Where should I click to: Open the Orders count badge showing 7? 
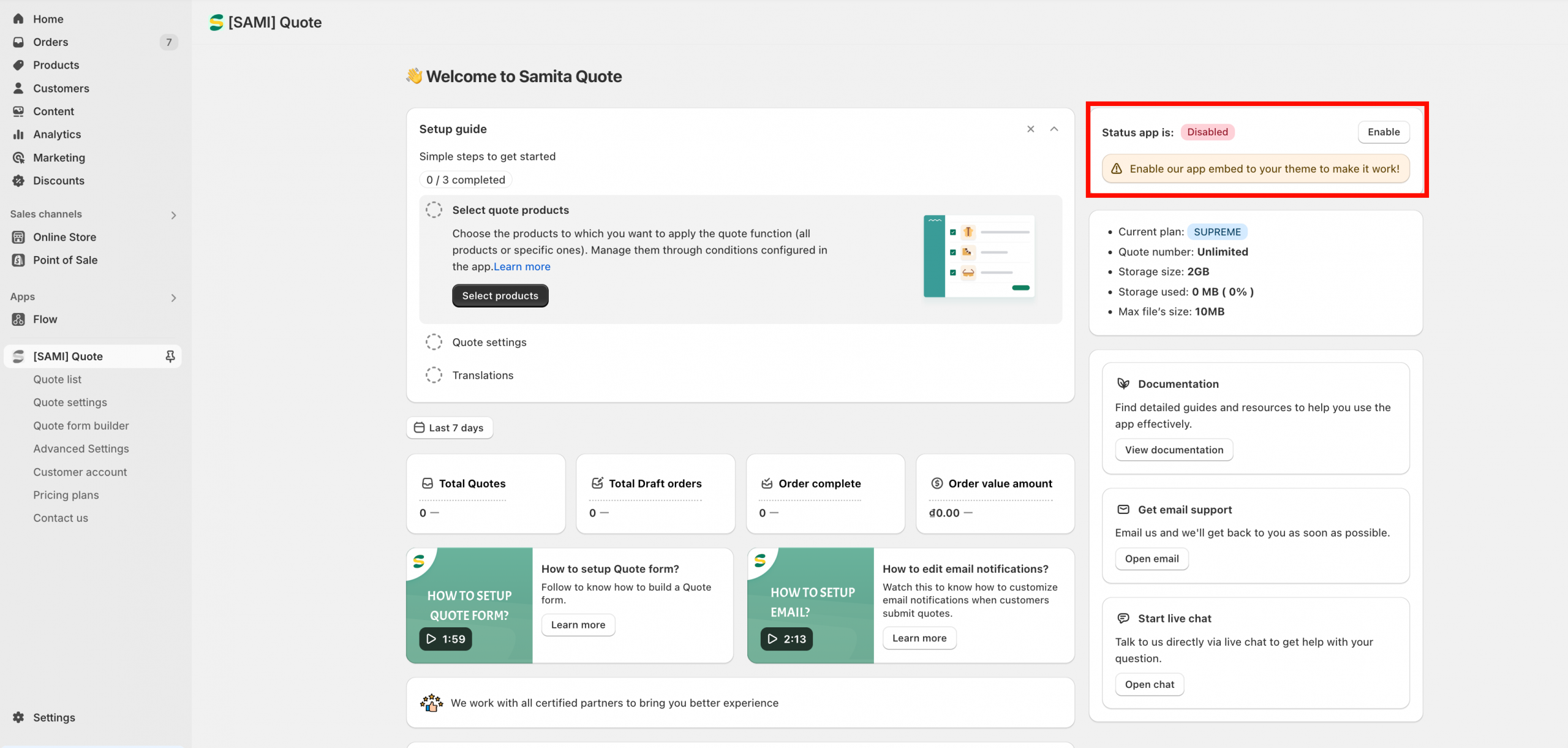tap(169, 42)
